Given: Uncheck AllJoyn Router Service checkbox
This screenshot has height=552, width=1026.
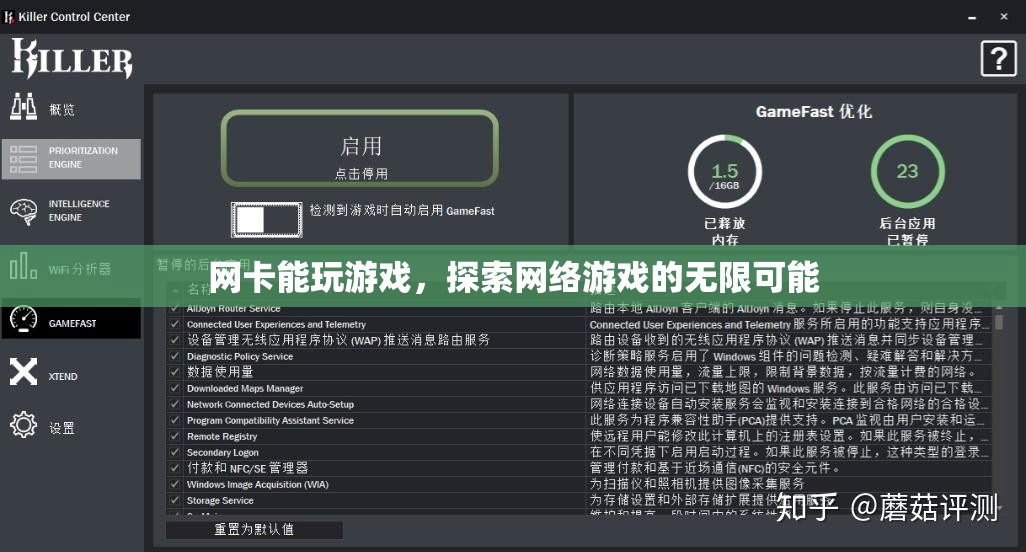Looking at the screenshot, I should coord(175,308).
